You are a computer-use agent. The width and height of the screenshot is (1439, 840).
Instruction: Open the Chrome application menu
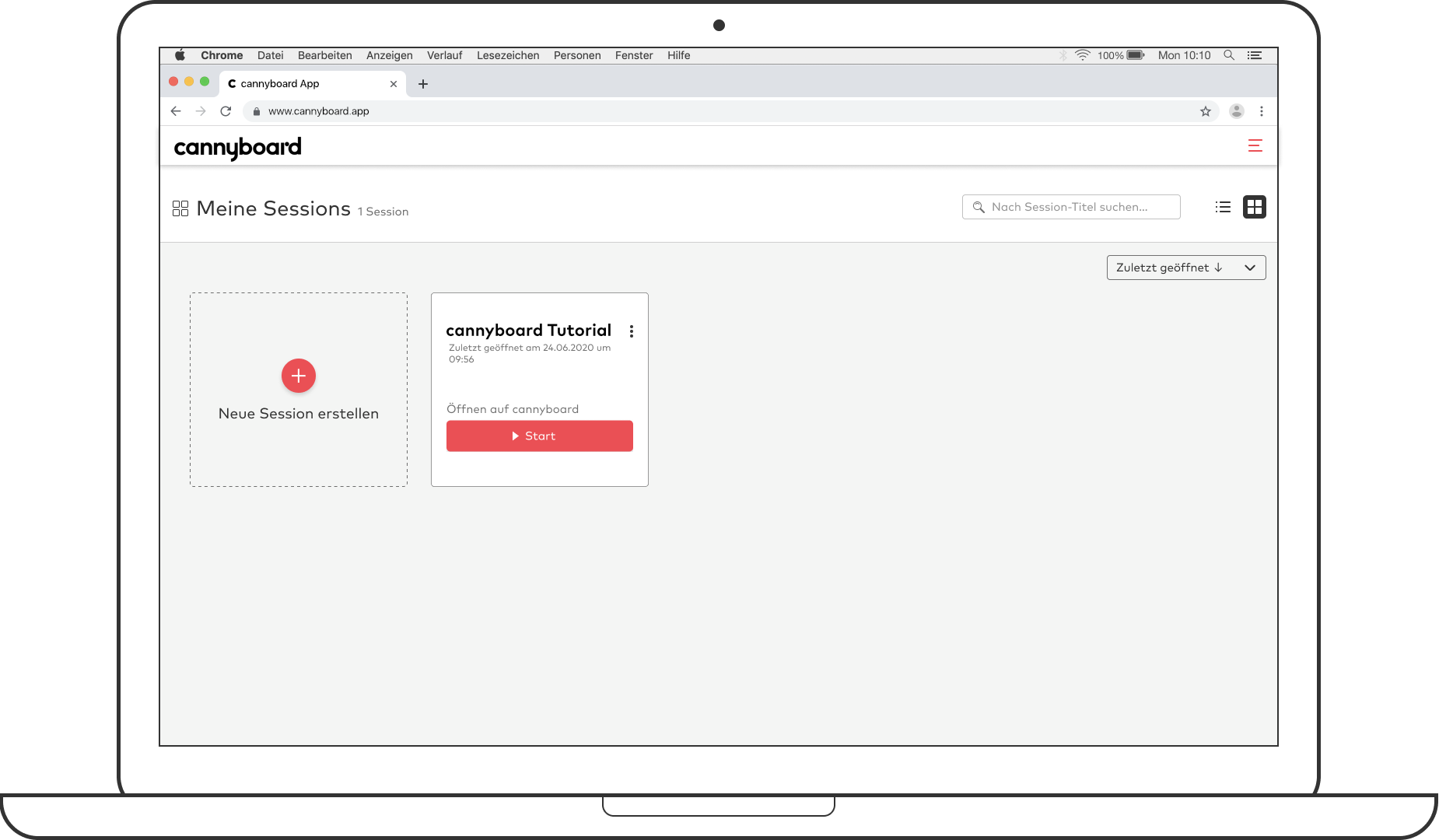point(222,55)
